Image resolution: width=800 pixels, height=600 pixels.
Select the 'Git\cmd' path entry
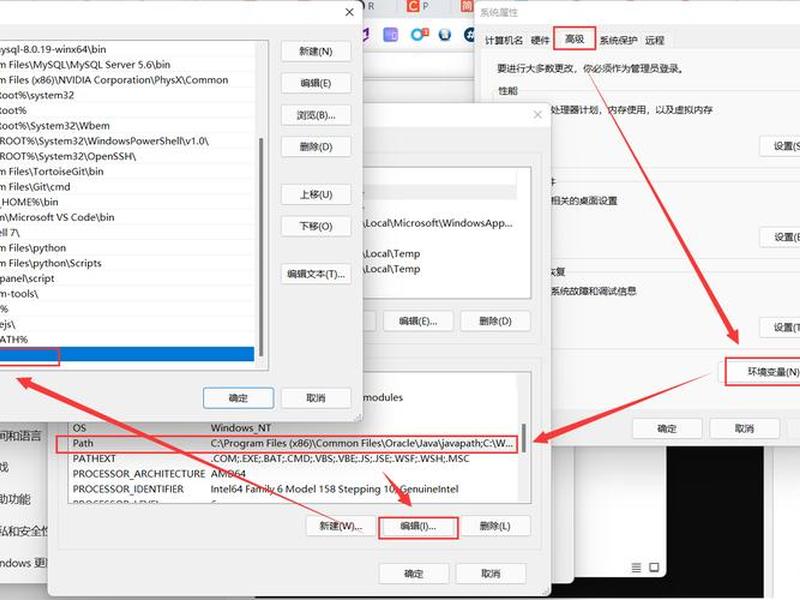point(127,187)
